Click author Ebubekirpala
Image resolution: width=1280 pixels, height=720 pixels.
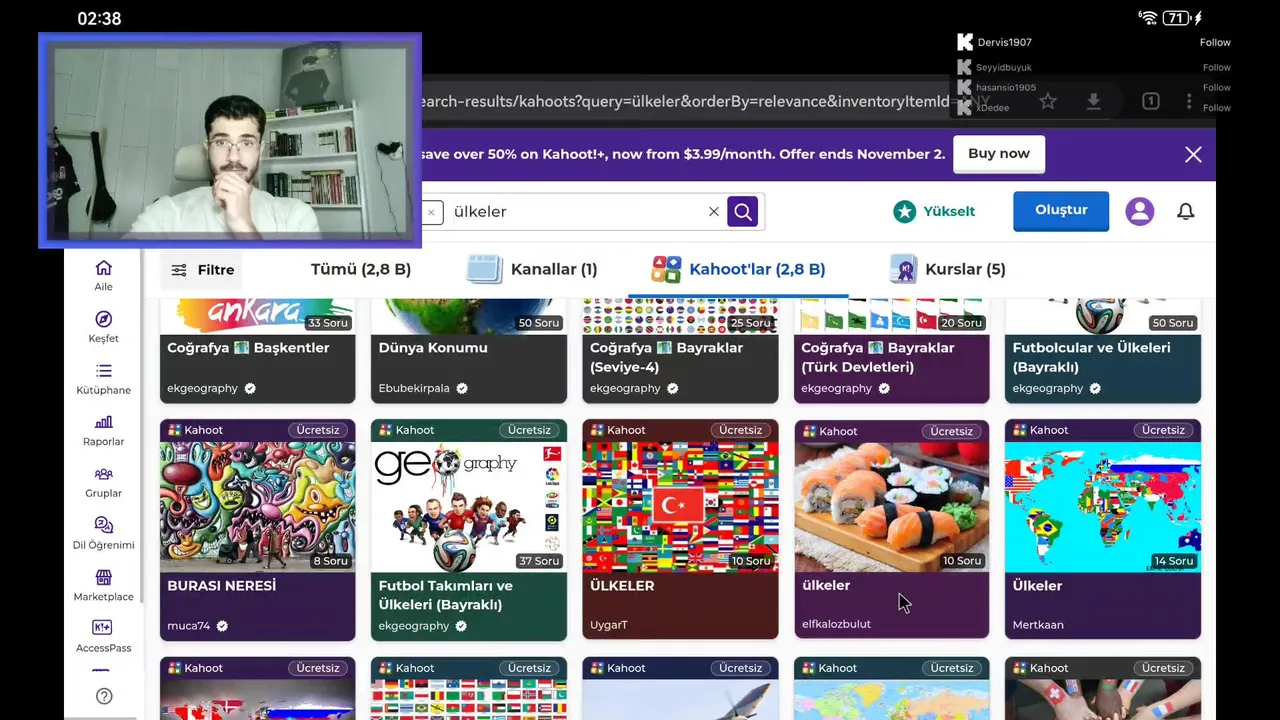(414, 388)
